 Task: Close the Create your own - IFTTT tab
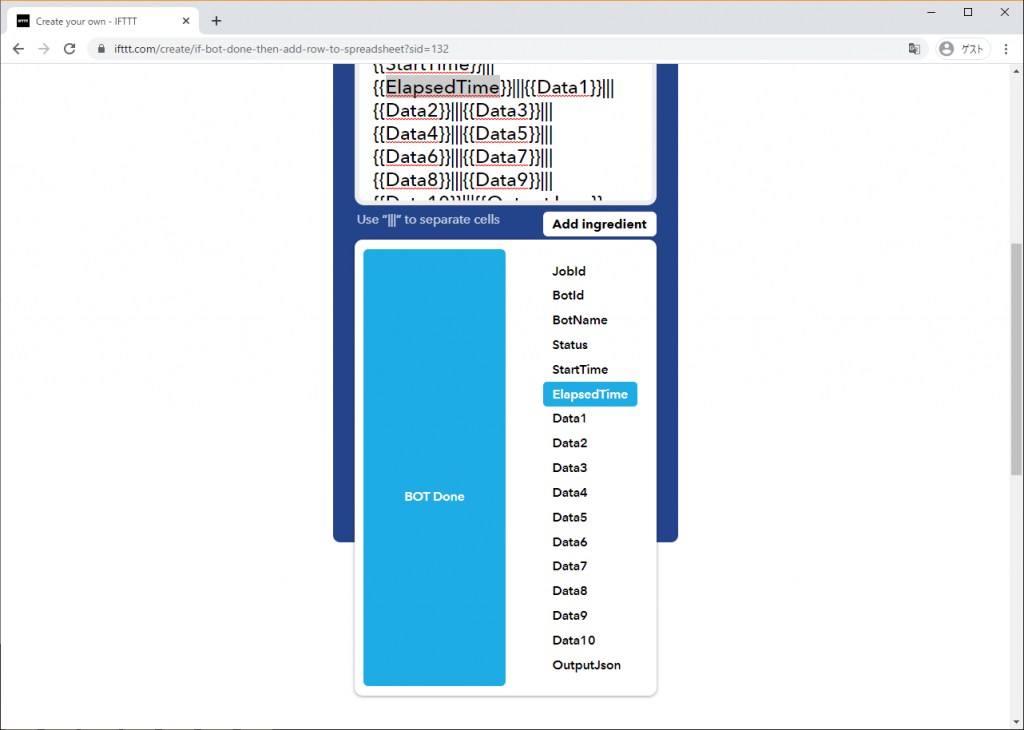click(x=186, y=21)
